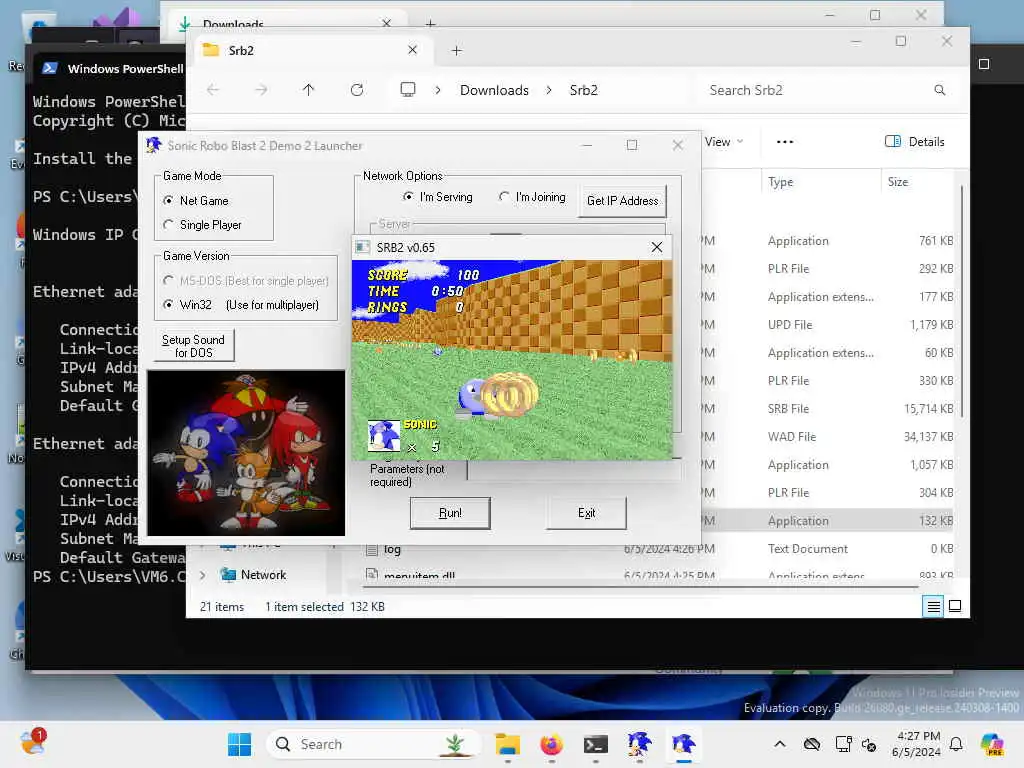This screenshot has height=768, width=1024.
Task: Select the Application row of 761 KB
Action: [829, 241]
